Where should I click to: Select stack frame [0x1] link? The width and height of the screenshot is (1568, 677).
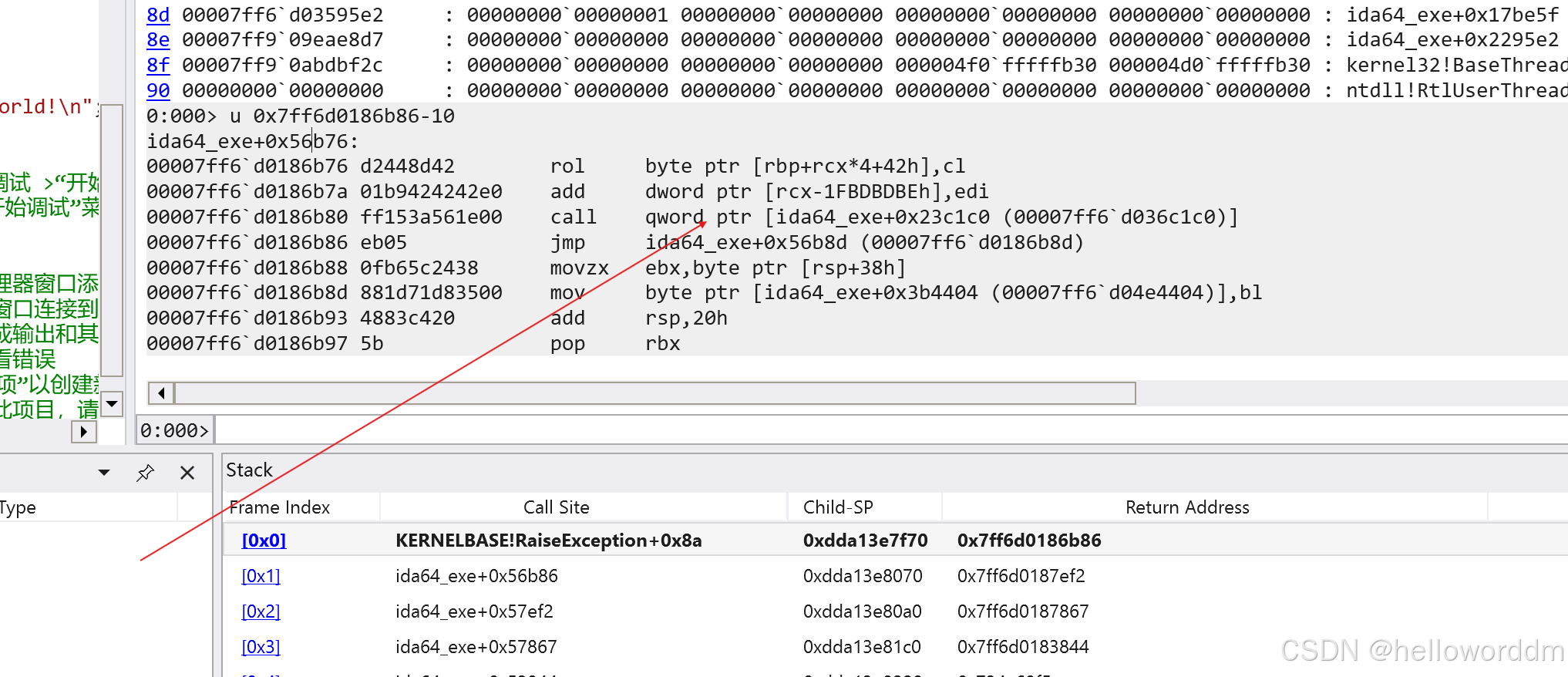261,576
